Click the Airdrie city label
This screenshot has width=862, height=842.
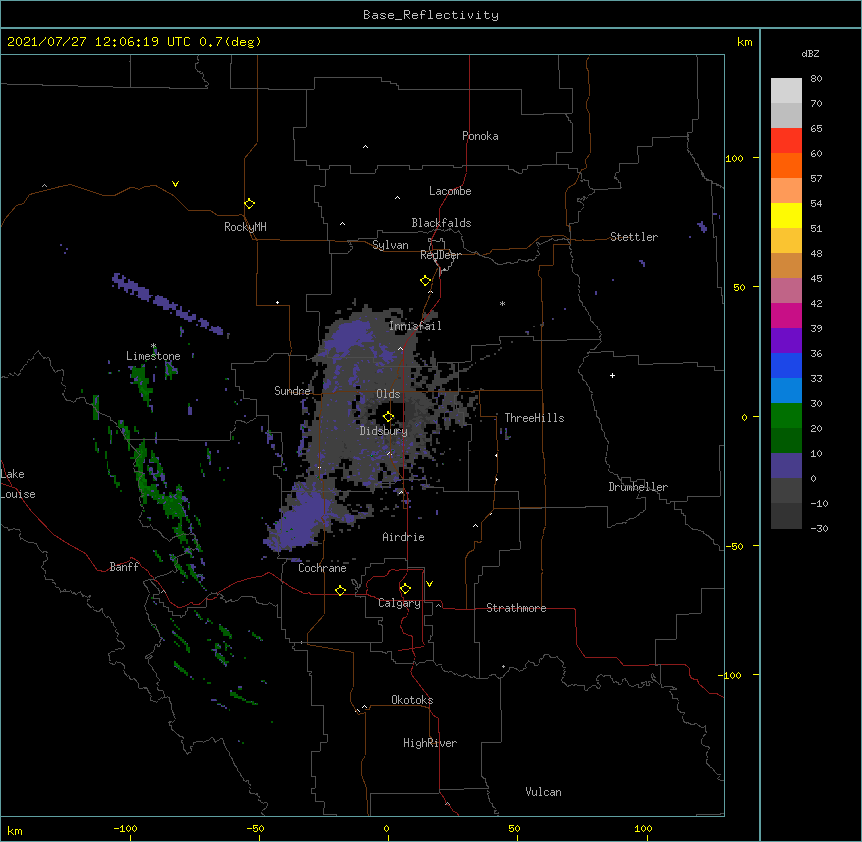point(404,537)
